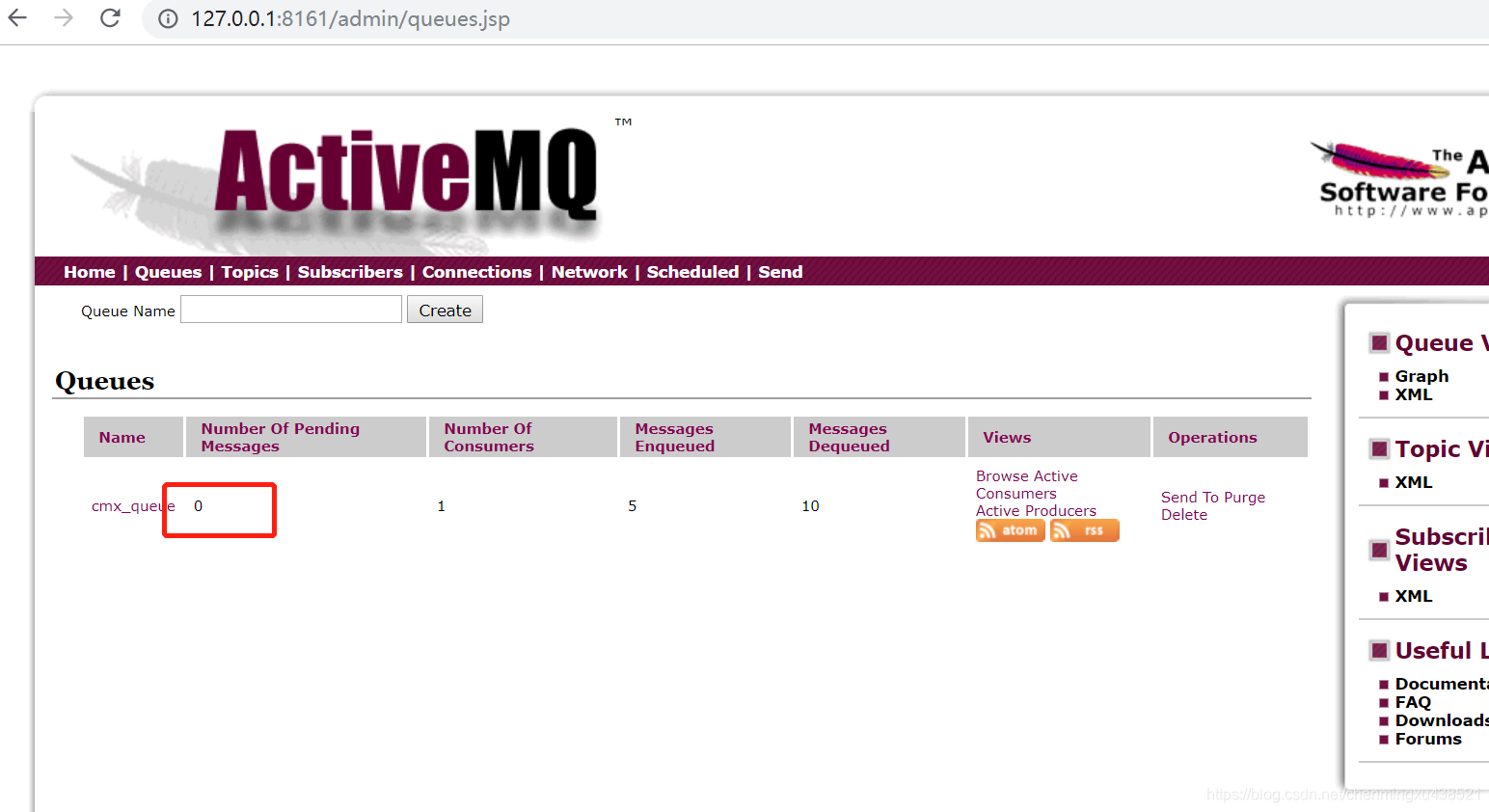Open the Topics menu item
The height and width of the screenshot is (812, 1489).
coord(250,272)
